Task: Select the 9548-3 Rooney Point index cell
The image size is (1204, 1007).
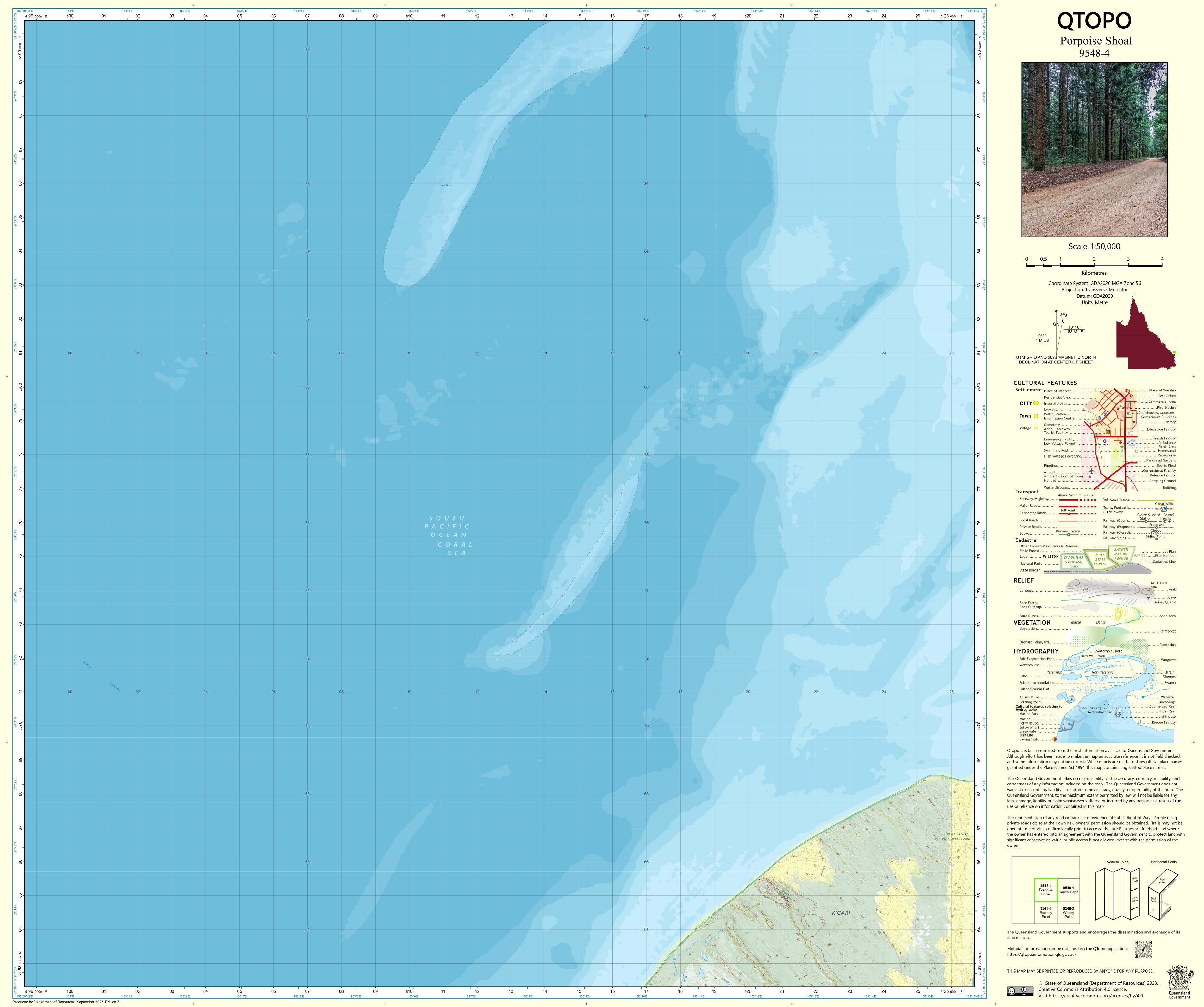Action: (1046, 913)
